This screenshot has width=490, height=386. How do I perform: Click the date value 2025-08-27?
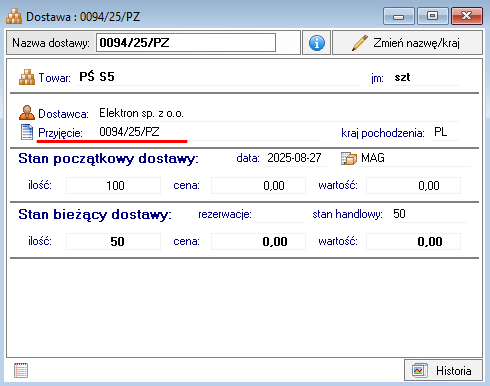tap(294, 157)
